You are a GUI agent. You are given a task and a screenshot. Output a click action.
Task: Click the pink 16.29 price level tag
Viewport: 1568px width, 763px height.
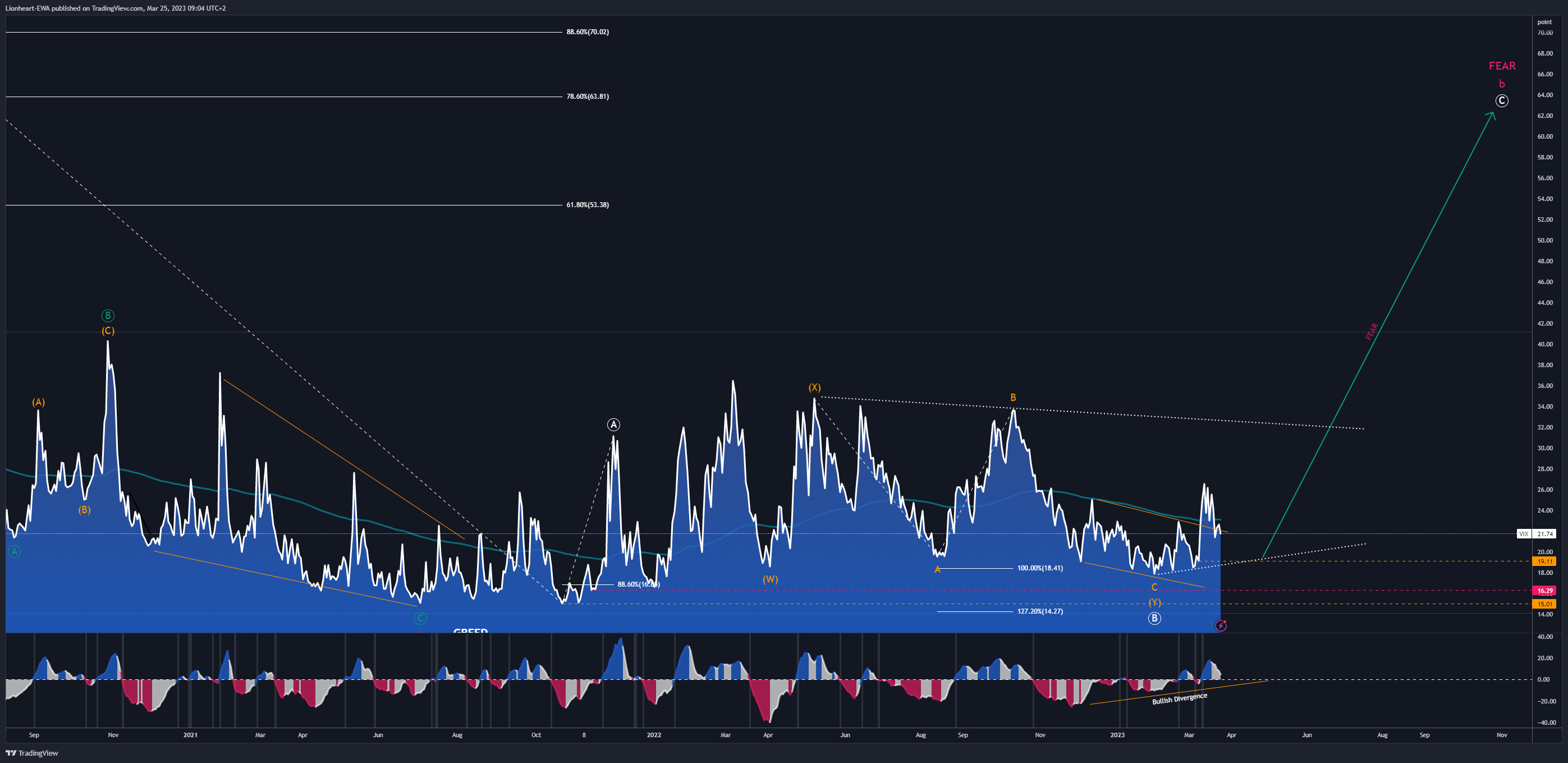tap(1544, 591)
